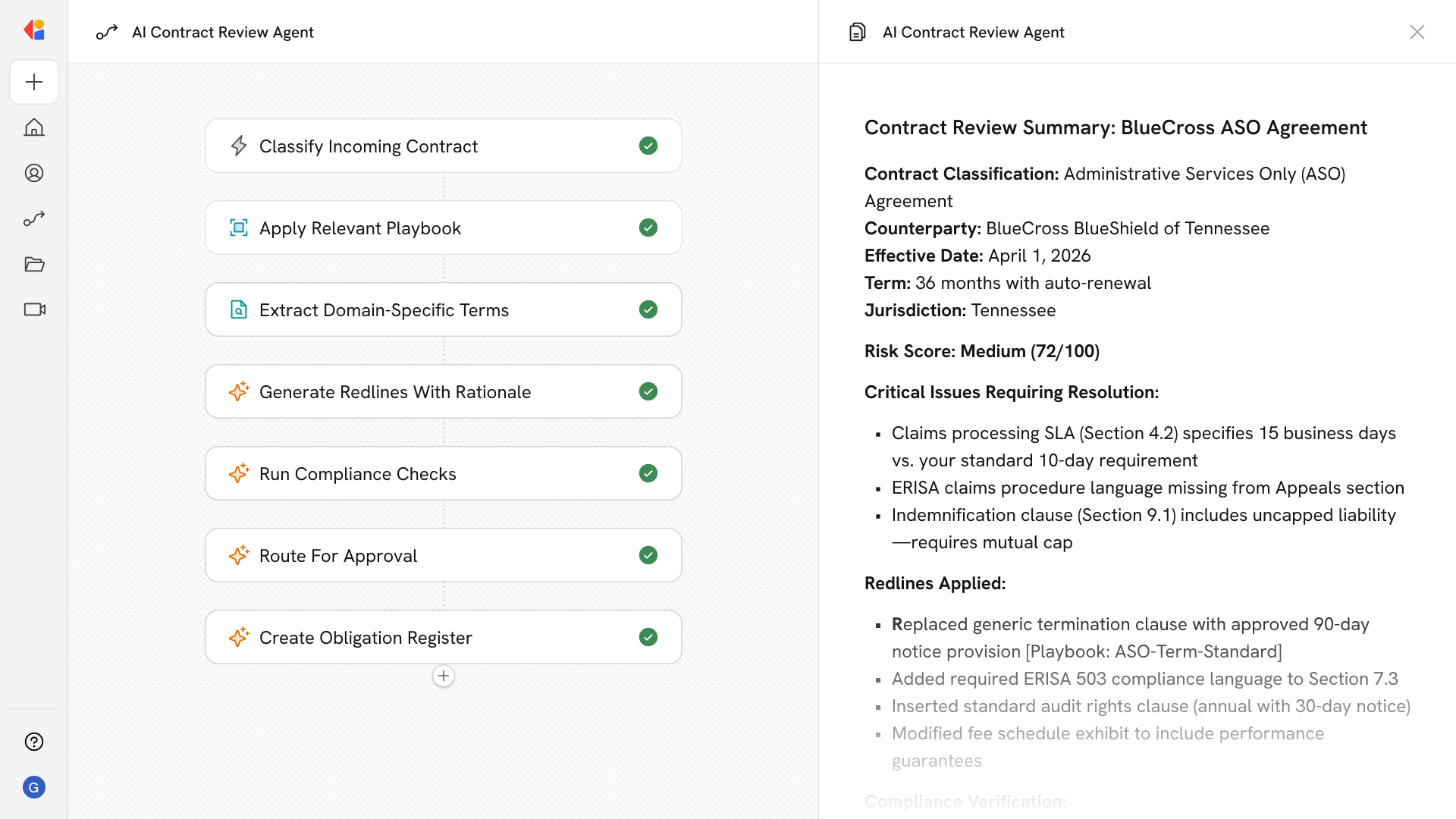The height and width of the screenshot is (819, 1456).
Task: Open the video camera icon in sidebar
Action: pyautogui.click(x=34, y=309)
